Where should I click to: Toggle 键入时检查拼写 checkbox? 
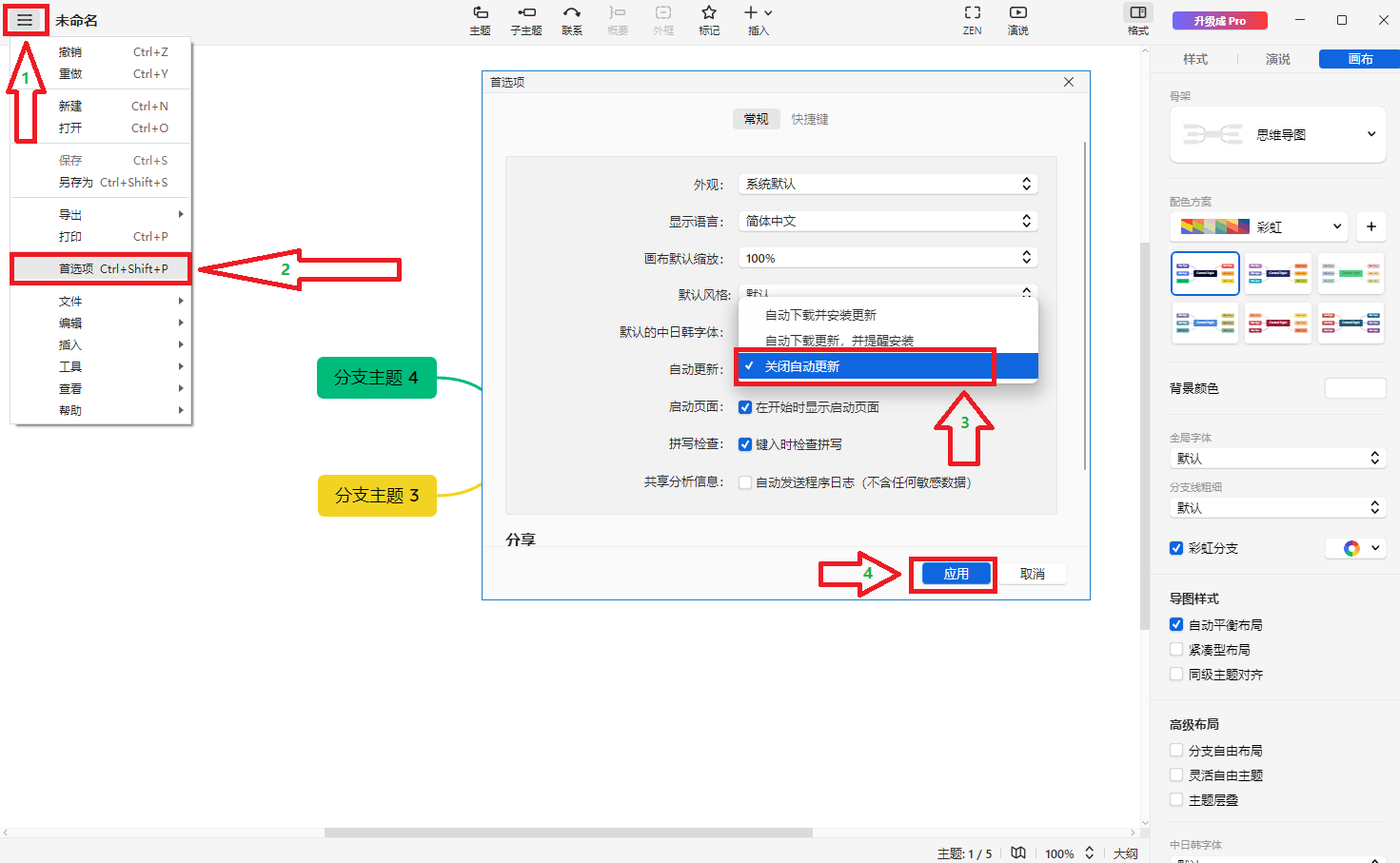click(745, 444)
